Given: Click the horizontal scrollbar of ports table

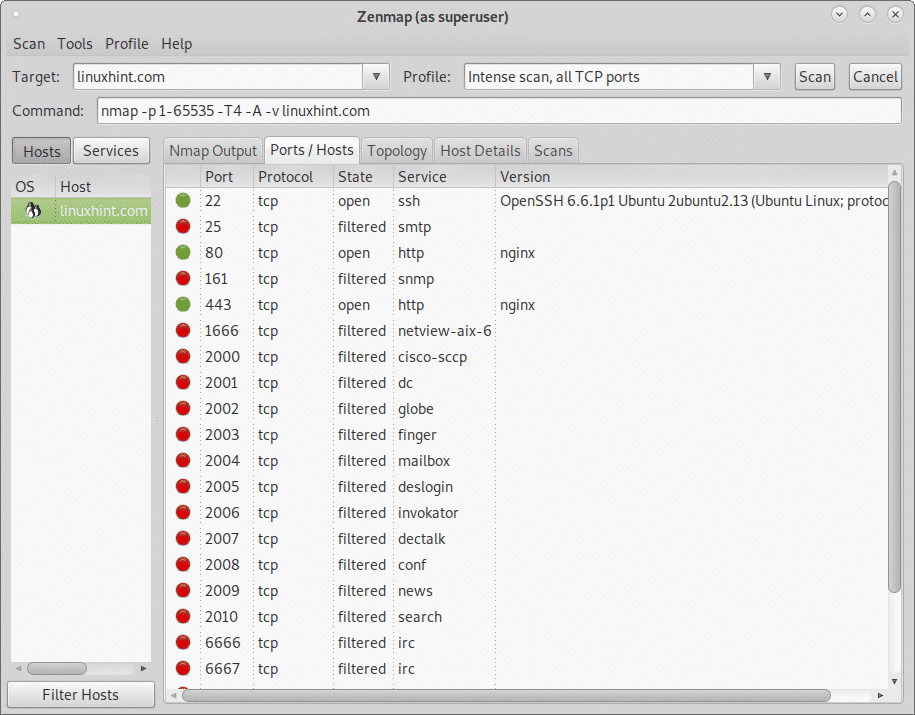Looking at the screenshot, I should (x=506, y=695).
